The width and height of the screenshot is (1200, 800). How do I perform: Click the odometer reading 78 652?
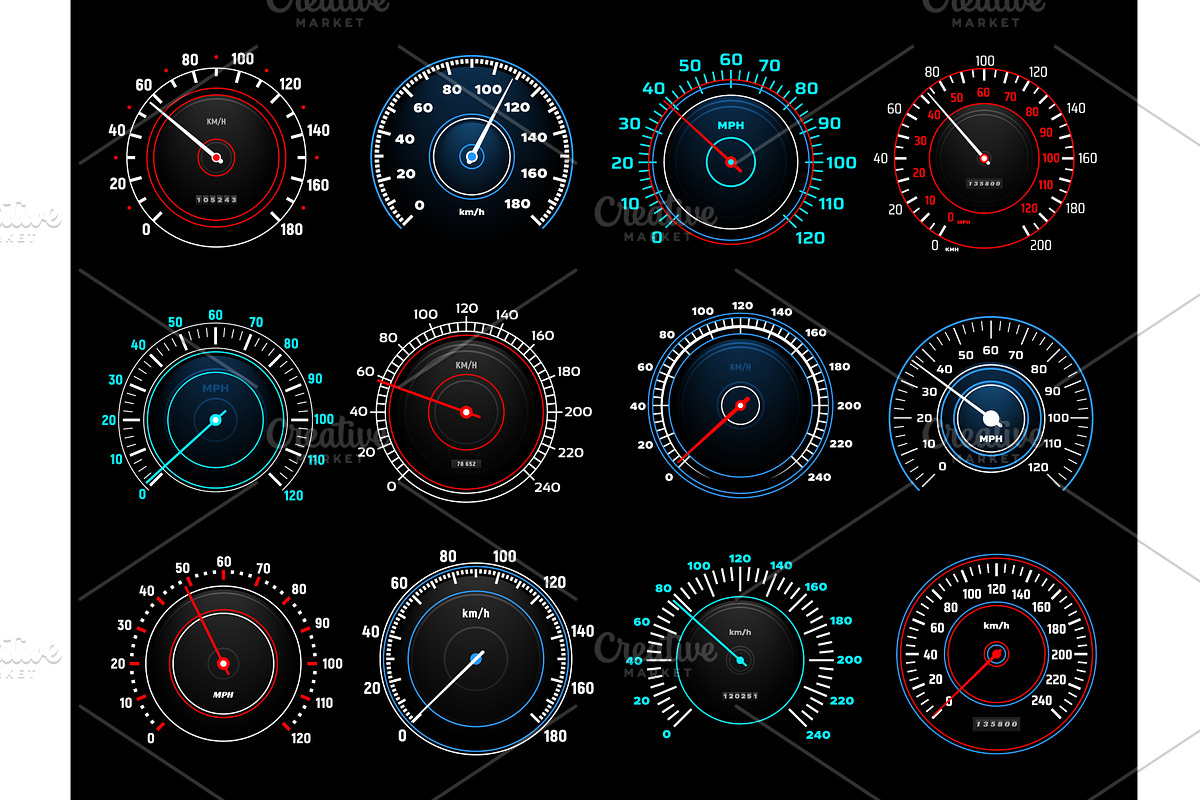tap(465, 463)
